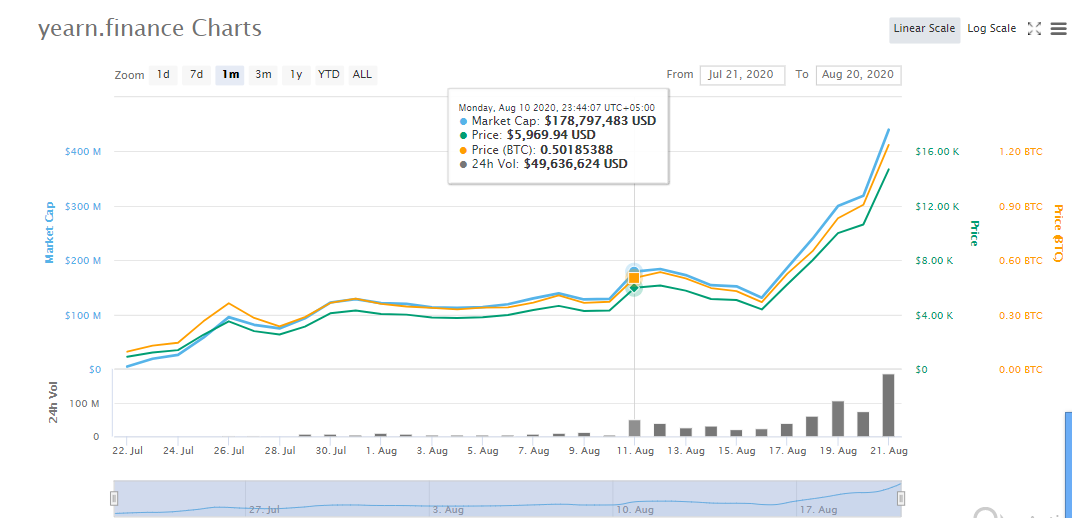Screen dimensions: 1072x518
Task: Switch to Log Scale
Action: pos(991,29)
